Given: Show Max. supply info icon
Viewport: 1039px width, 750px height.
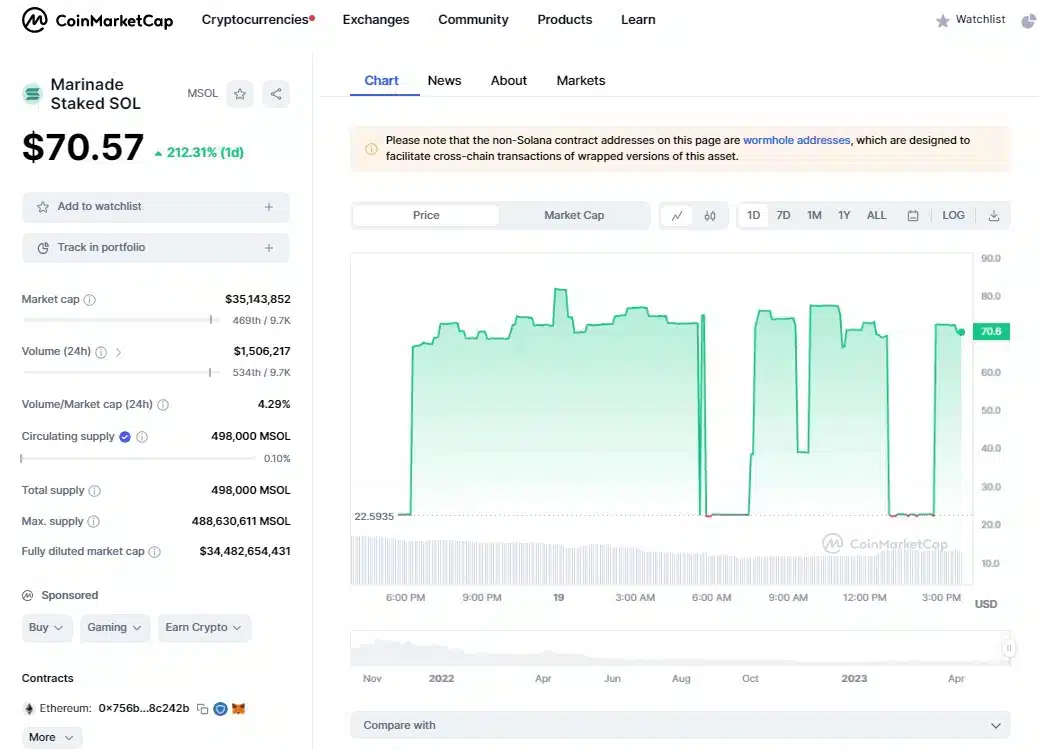Looking at the screenshot, I should [x=93, y=521].
